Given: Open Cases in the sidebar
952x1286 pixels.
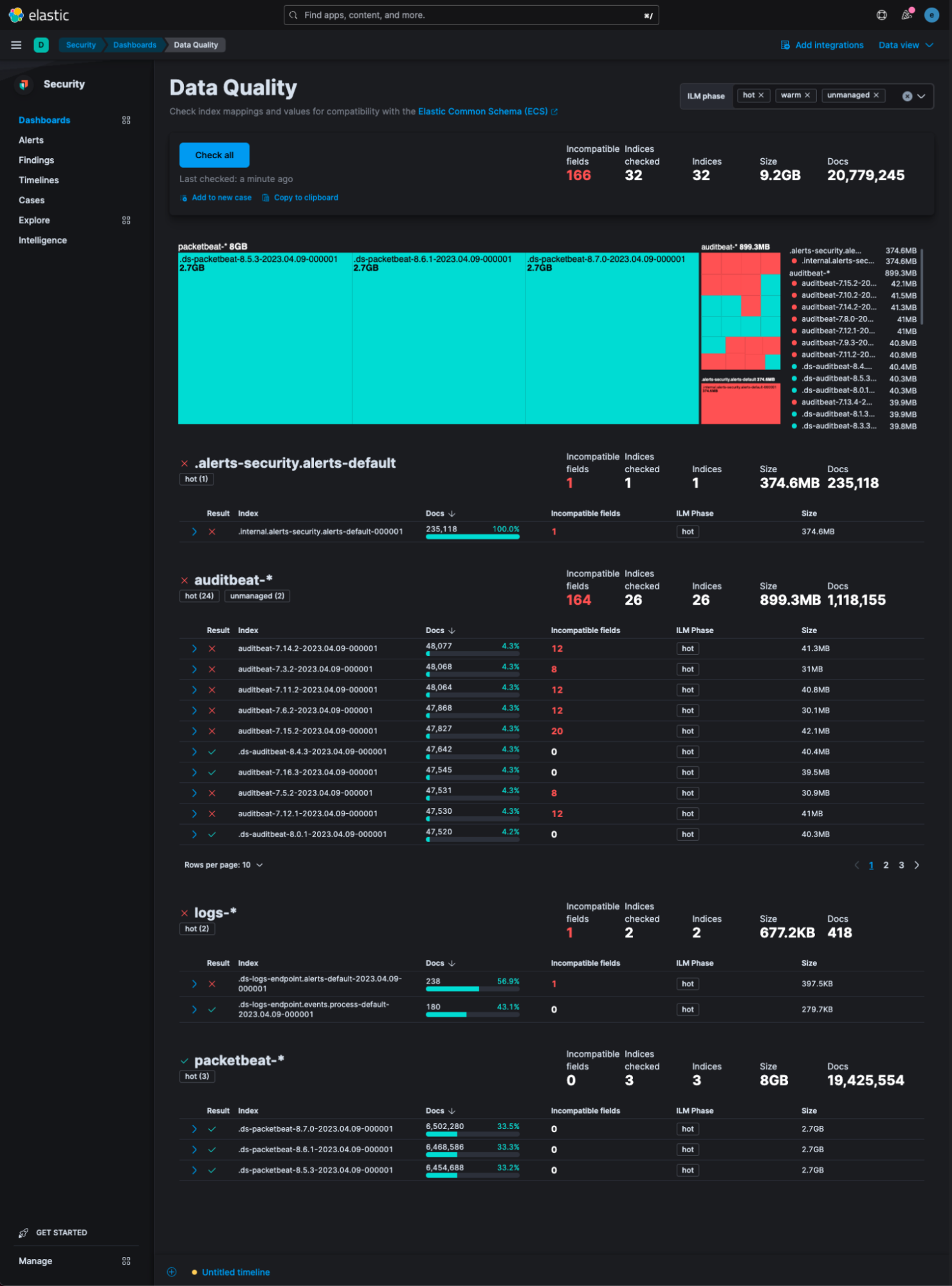Looking at the screenshot, I should [32, 200].
